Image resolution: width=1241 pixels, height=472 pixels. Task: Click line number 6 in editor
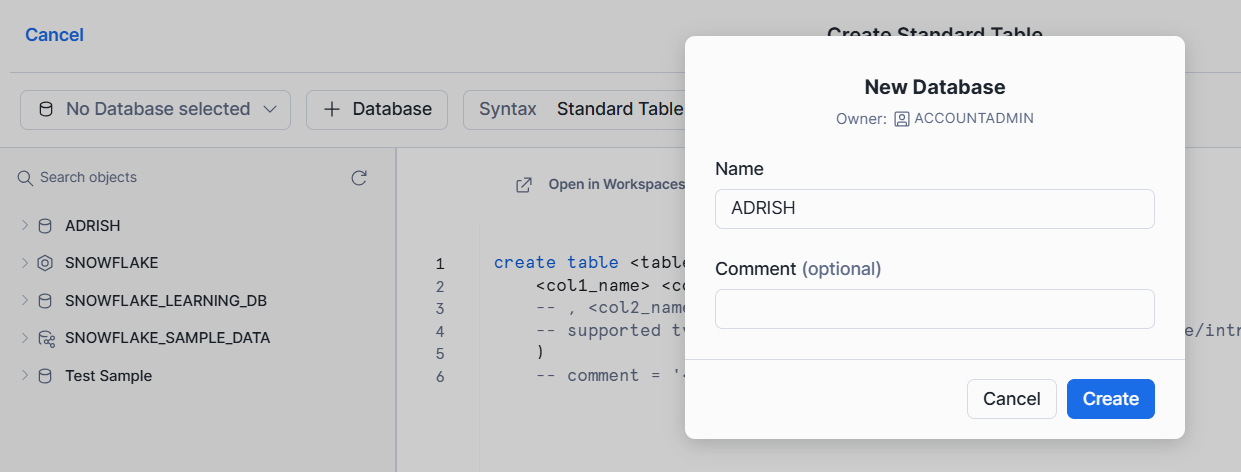(440, 377)
